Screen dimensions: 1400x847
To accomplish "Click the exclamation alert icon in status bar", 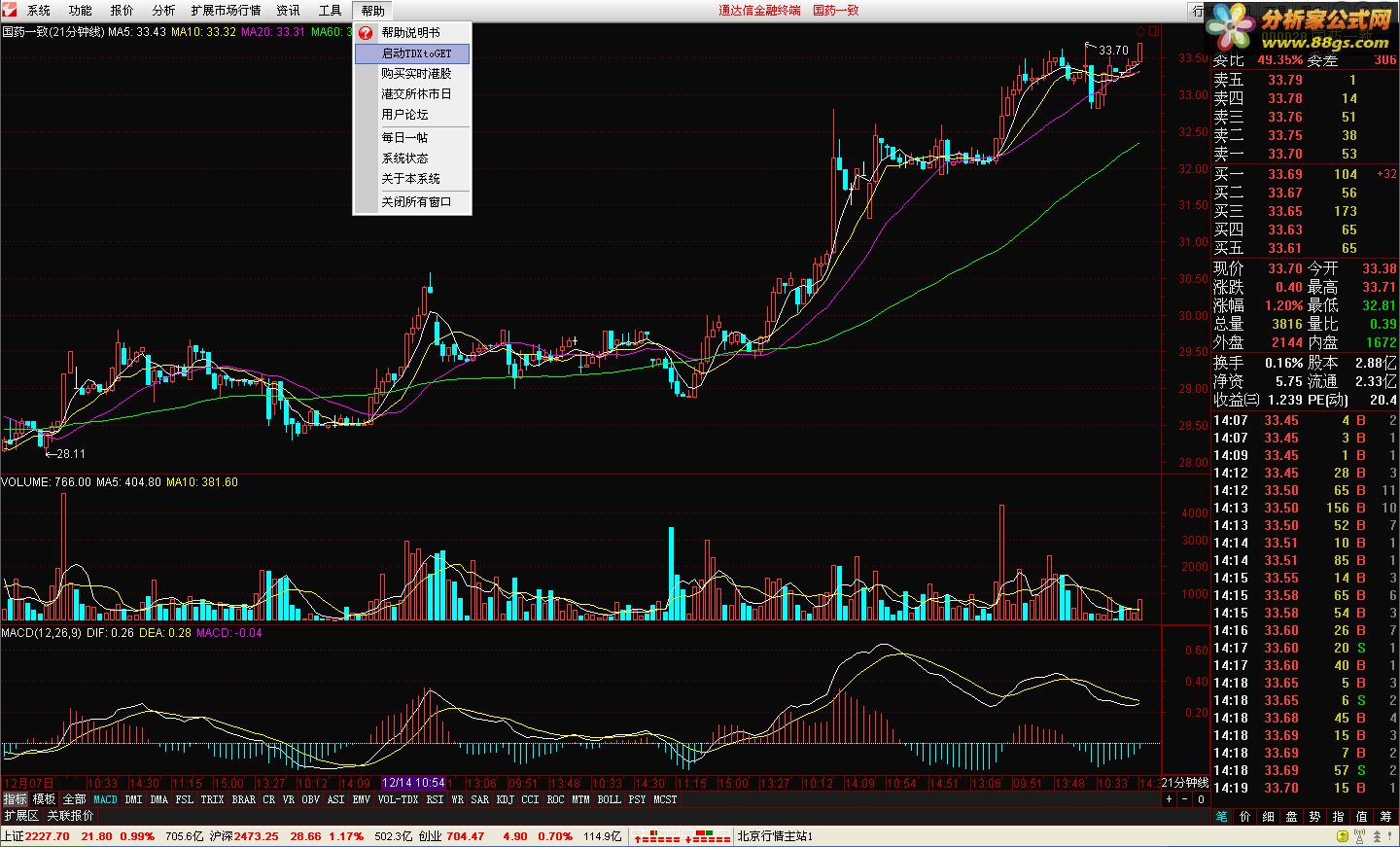I will [x=1389, y=836].
